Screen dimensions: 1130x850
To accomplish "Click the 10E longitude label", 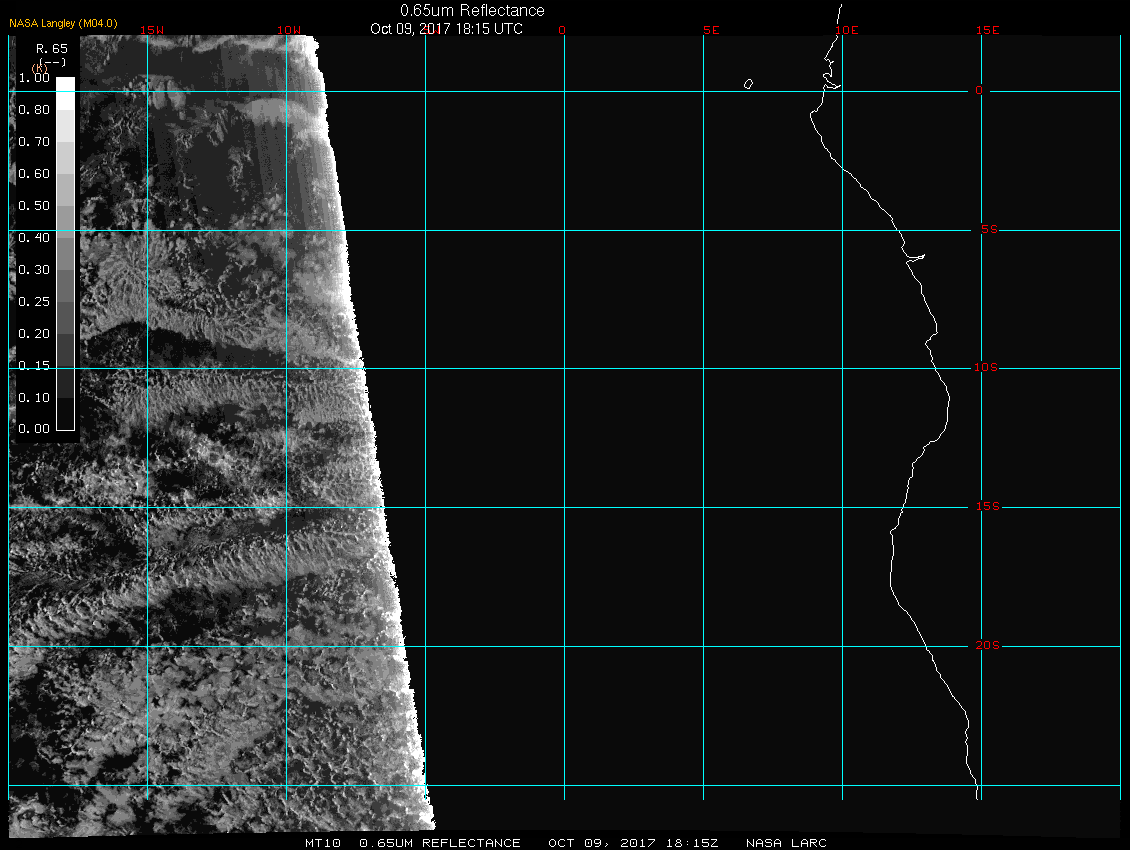I will click(846, 30).
